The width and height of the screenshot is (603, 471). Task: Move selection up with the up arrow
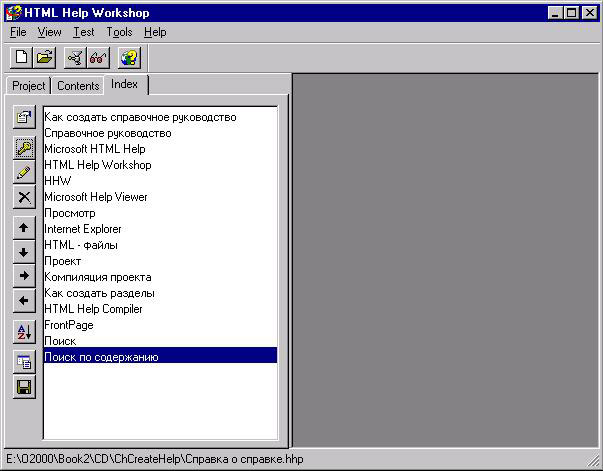click(x=24, y=228)
